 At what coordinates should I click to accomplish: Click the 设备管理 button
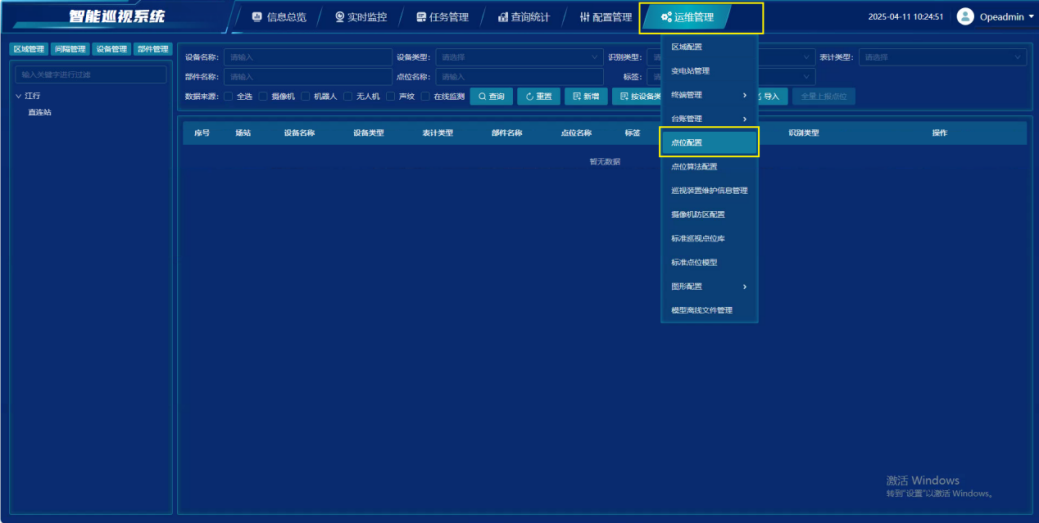point(111,49)
